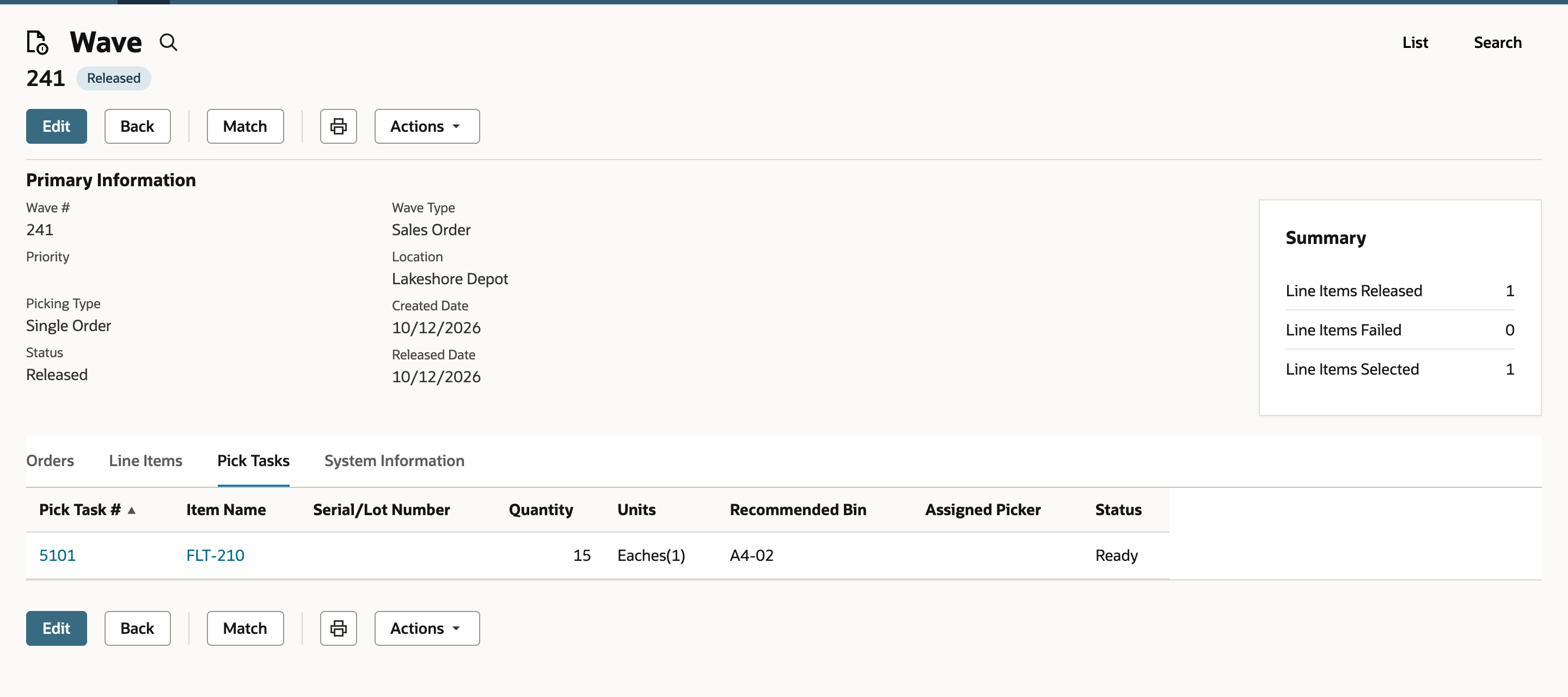
Task: Click the Wave record document icon
Action: [x=37, y=42]
